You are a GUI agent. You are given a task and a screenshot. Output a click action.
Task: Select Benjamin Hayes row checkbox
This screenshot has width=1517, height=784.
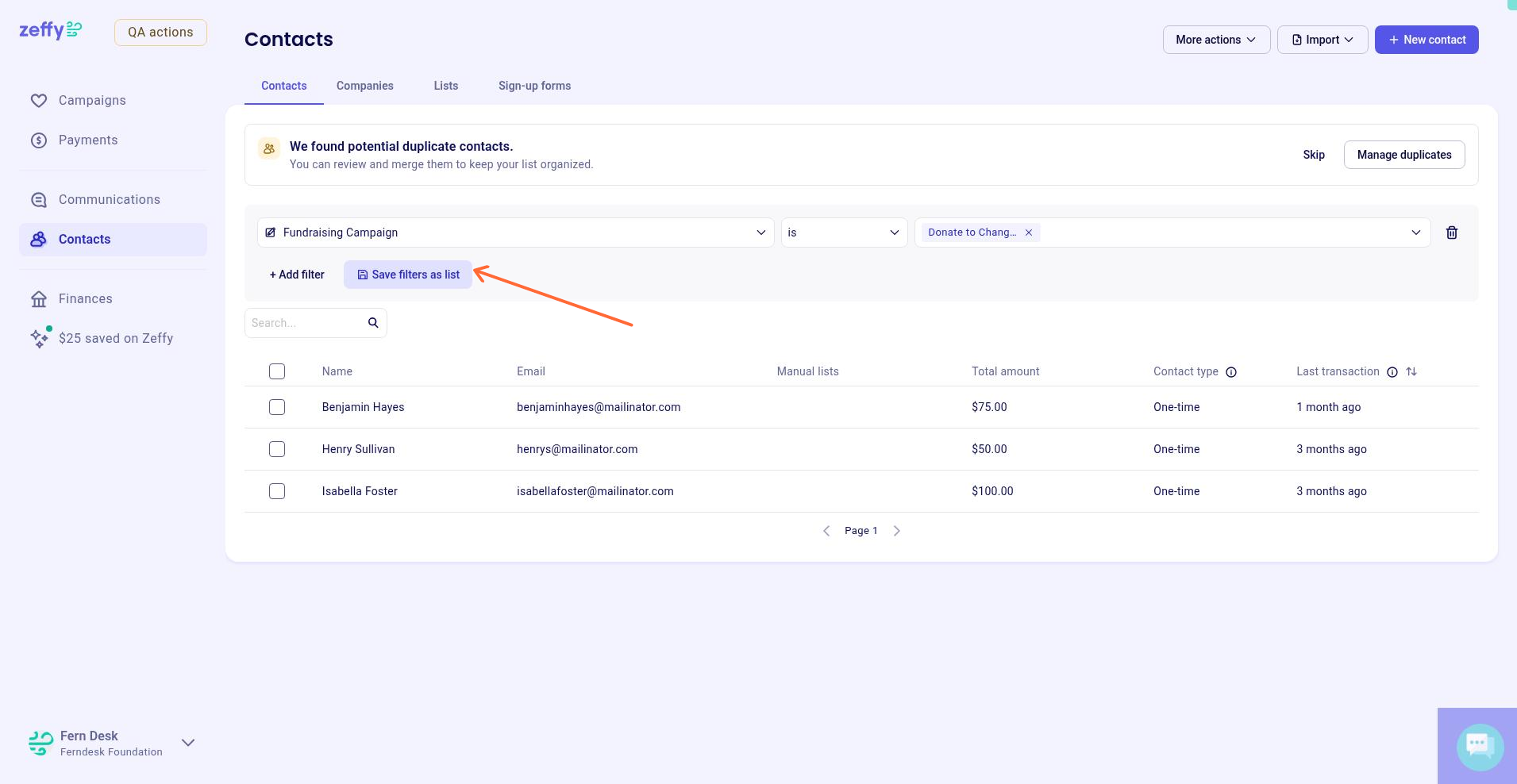point(277,407)
